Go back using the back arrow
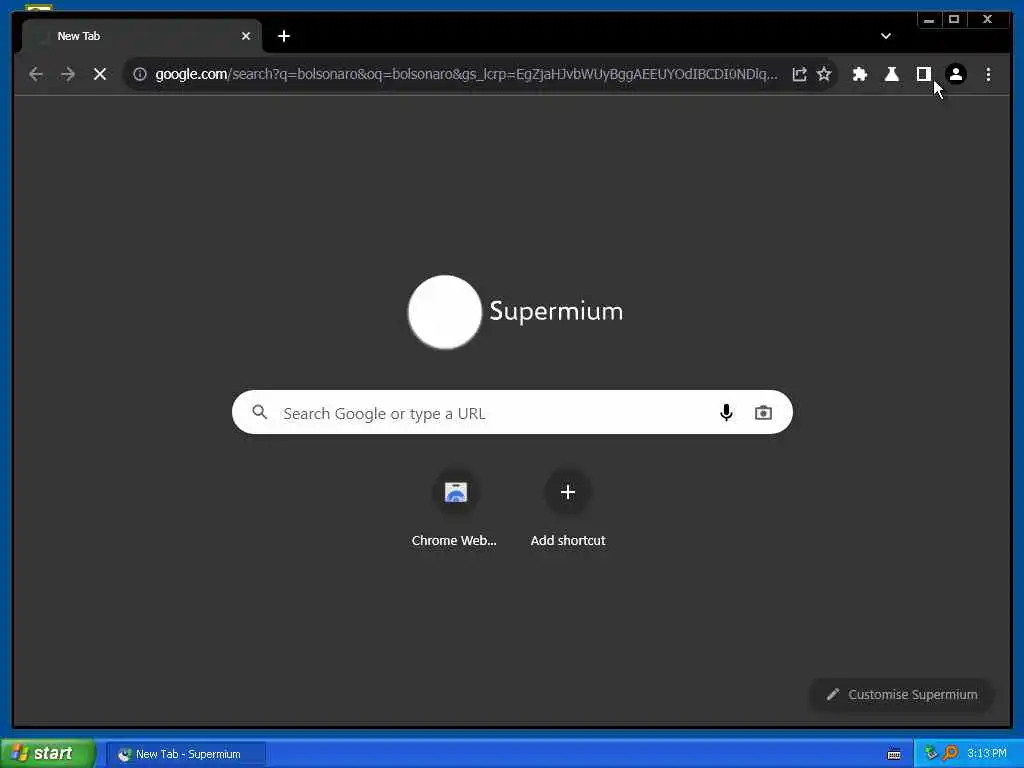Image resolution: width=1024 pixels, height=768 pixels. tap(36, 74)
